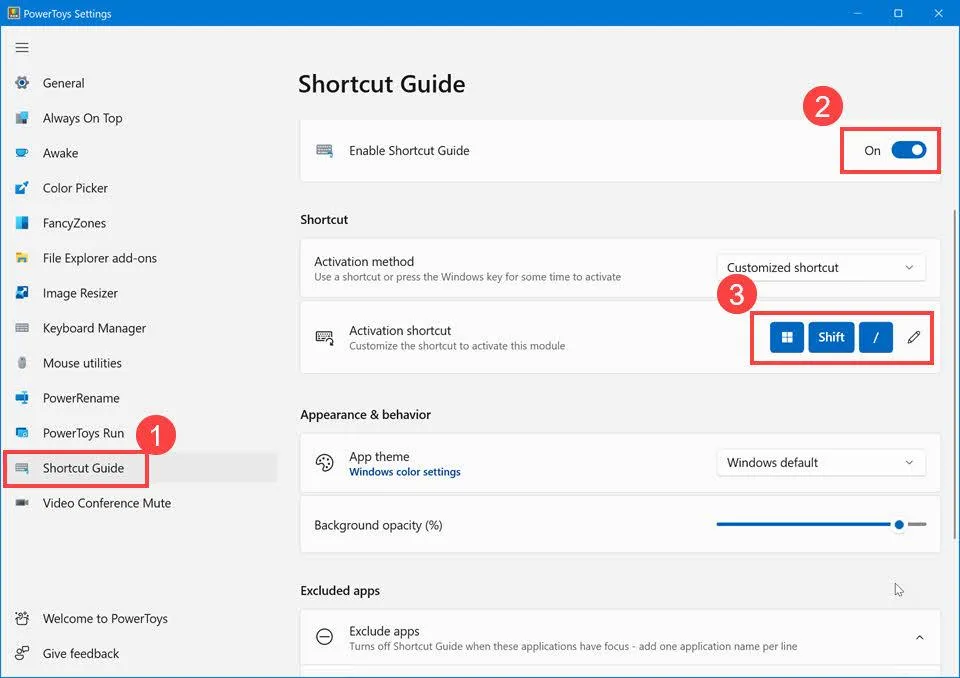Screen dimensions: 960x678
Task: Click the slash key button in shortcut
Action: click(876, 337)
